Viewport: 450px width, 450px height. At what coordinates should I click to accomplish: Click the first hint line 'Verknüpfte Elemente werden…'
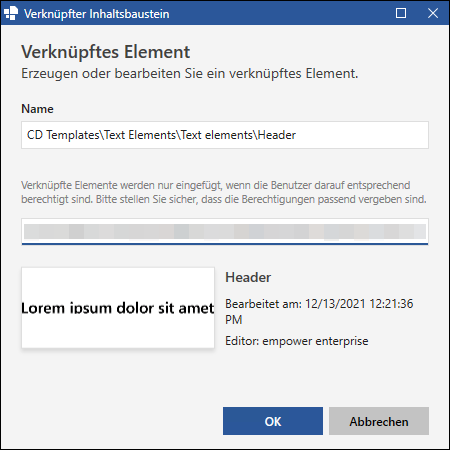pos(216,185)
